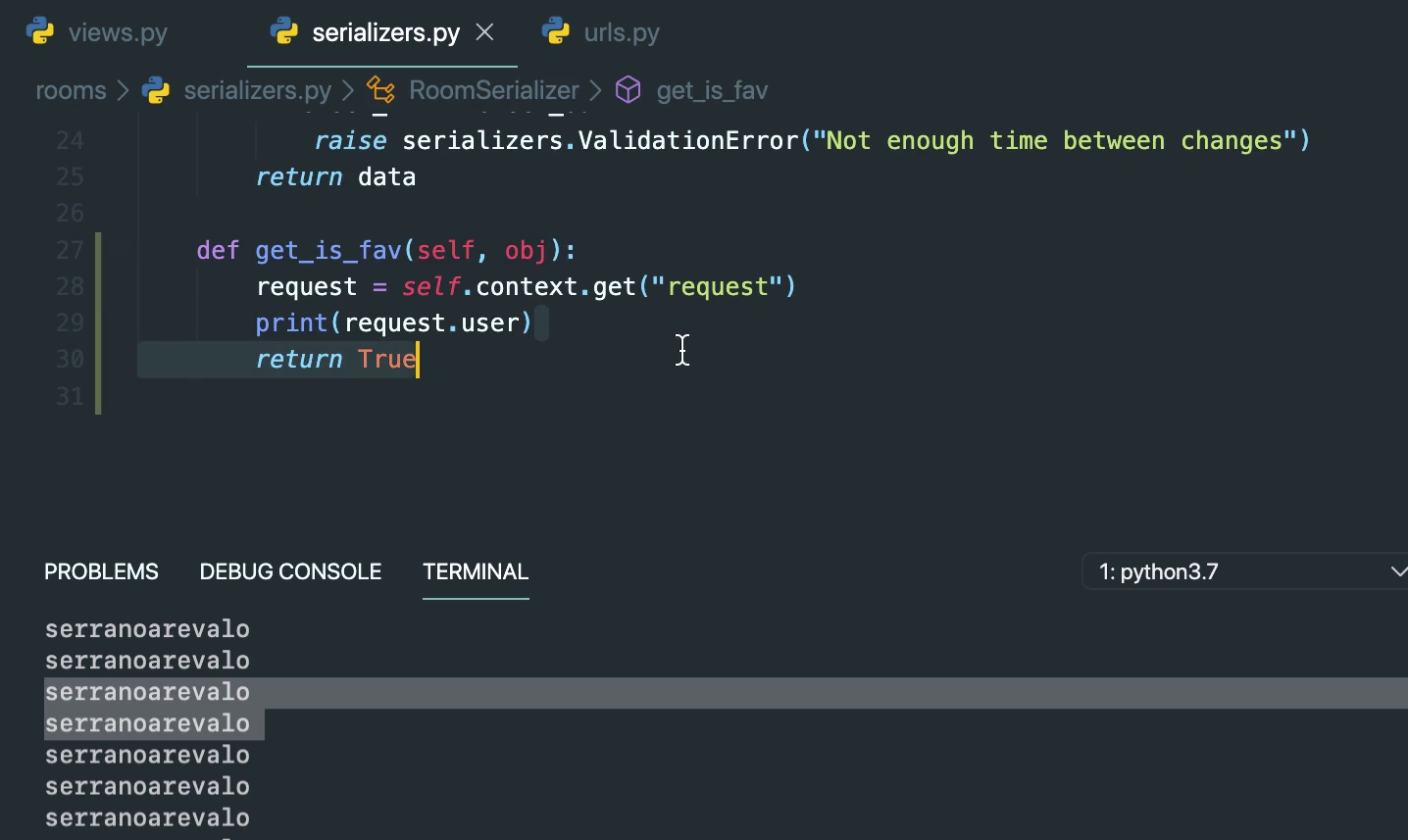Viewport: 1408px width, 840px height.
Task: Click the Python icon on urls.py tab
Action: (x=556, y=30)
